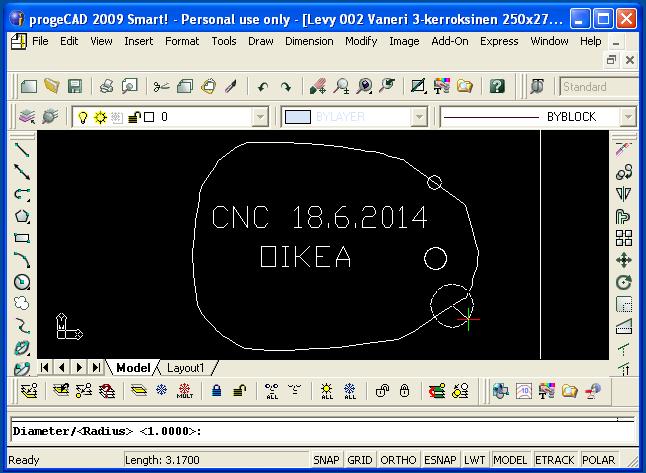Select the Rectangle drawing tool
The height and width of the screenshot is (473, 646).
tap(21, 238)
